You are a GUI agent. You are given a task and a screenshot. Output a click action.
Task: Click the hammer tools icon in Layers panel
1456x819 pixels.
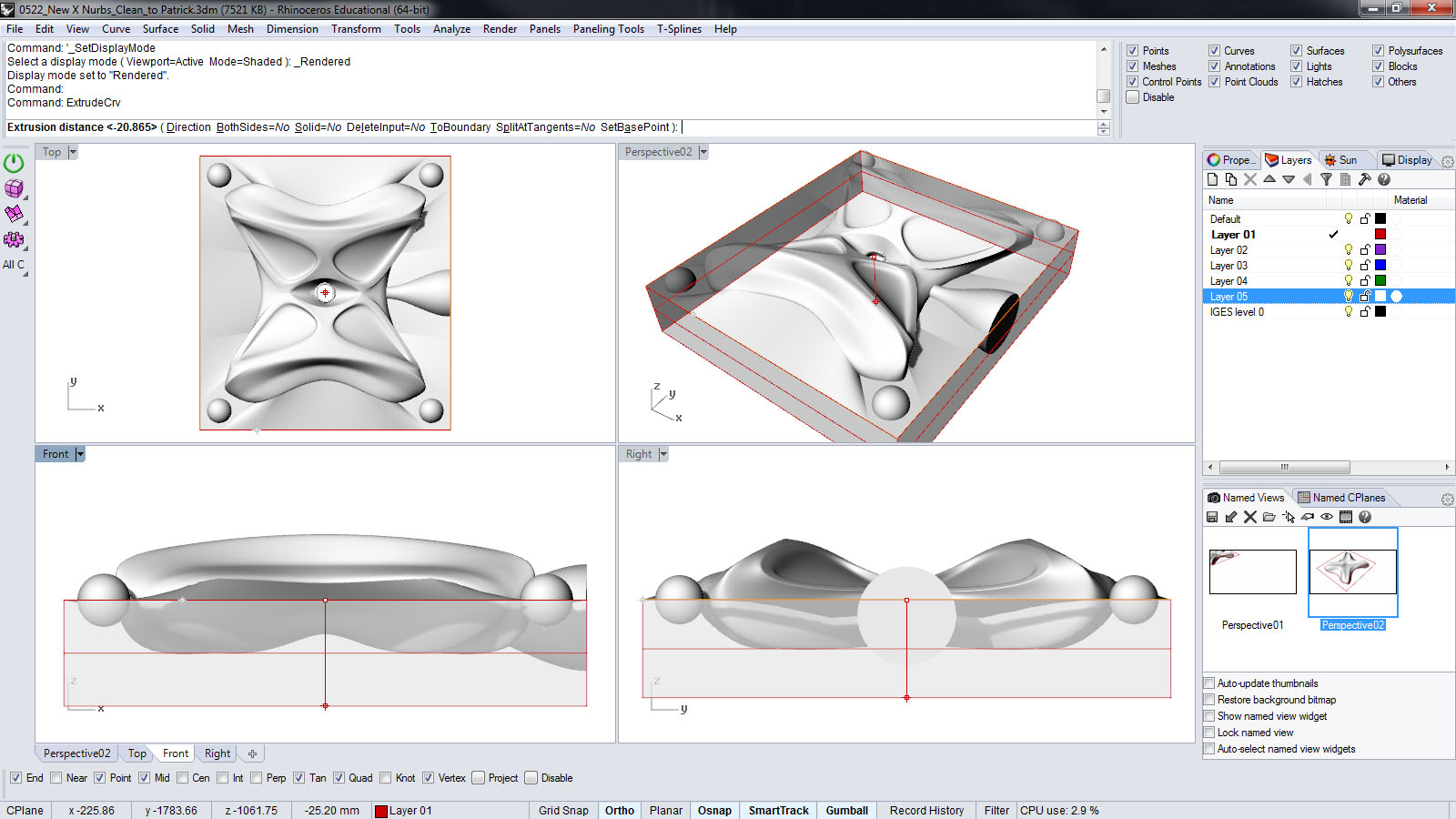1365,179
